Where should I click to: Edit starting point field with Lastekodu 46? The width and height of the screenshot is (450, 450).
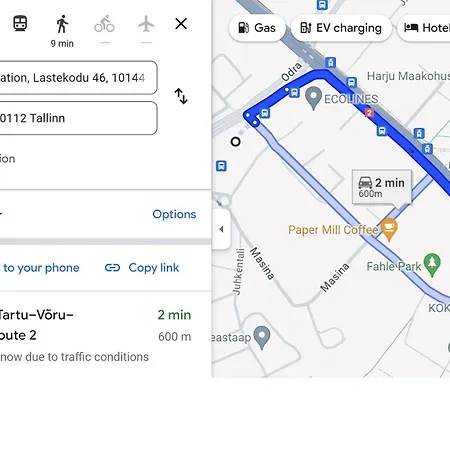(78, 78)
